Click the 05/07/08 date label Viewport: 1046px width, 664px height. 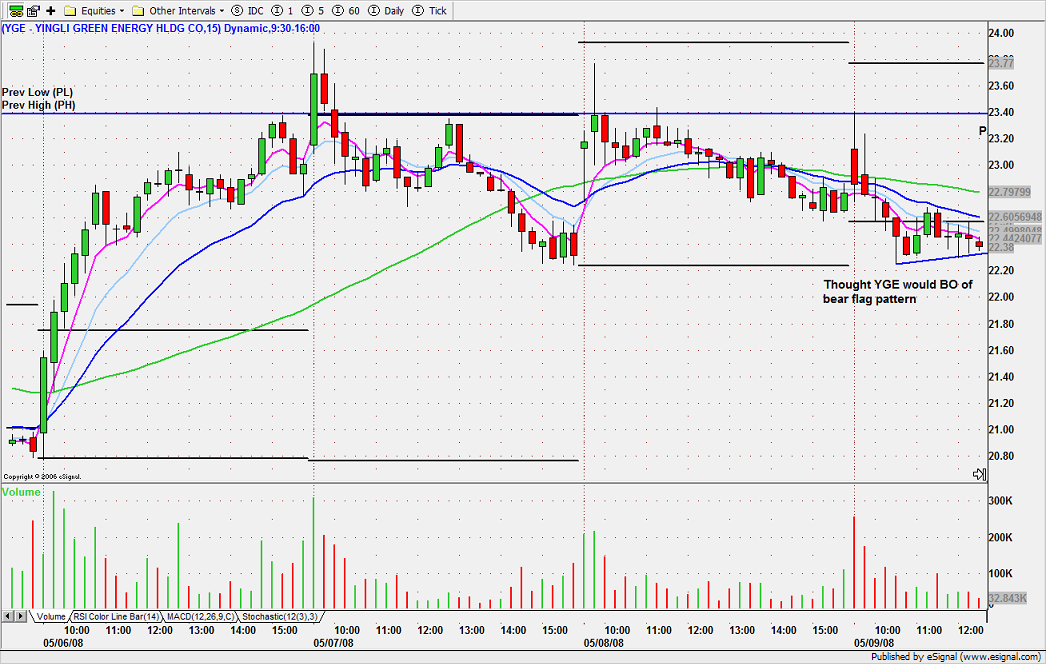(x=334, y=643)
